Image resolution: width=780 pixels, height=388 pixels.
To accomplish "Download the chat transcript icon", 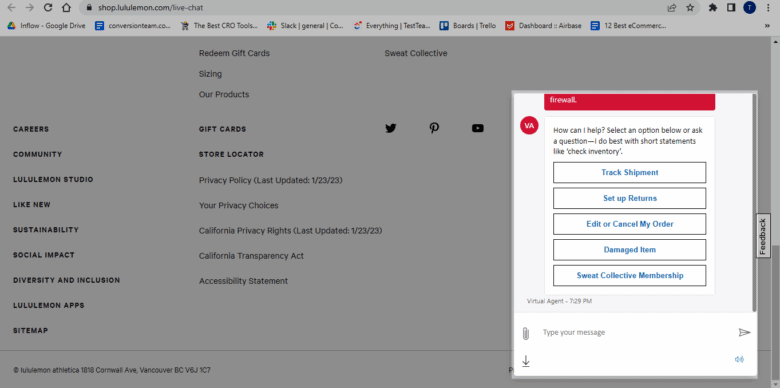I will point(526,361).
